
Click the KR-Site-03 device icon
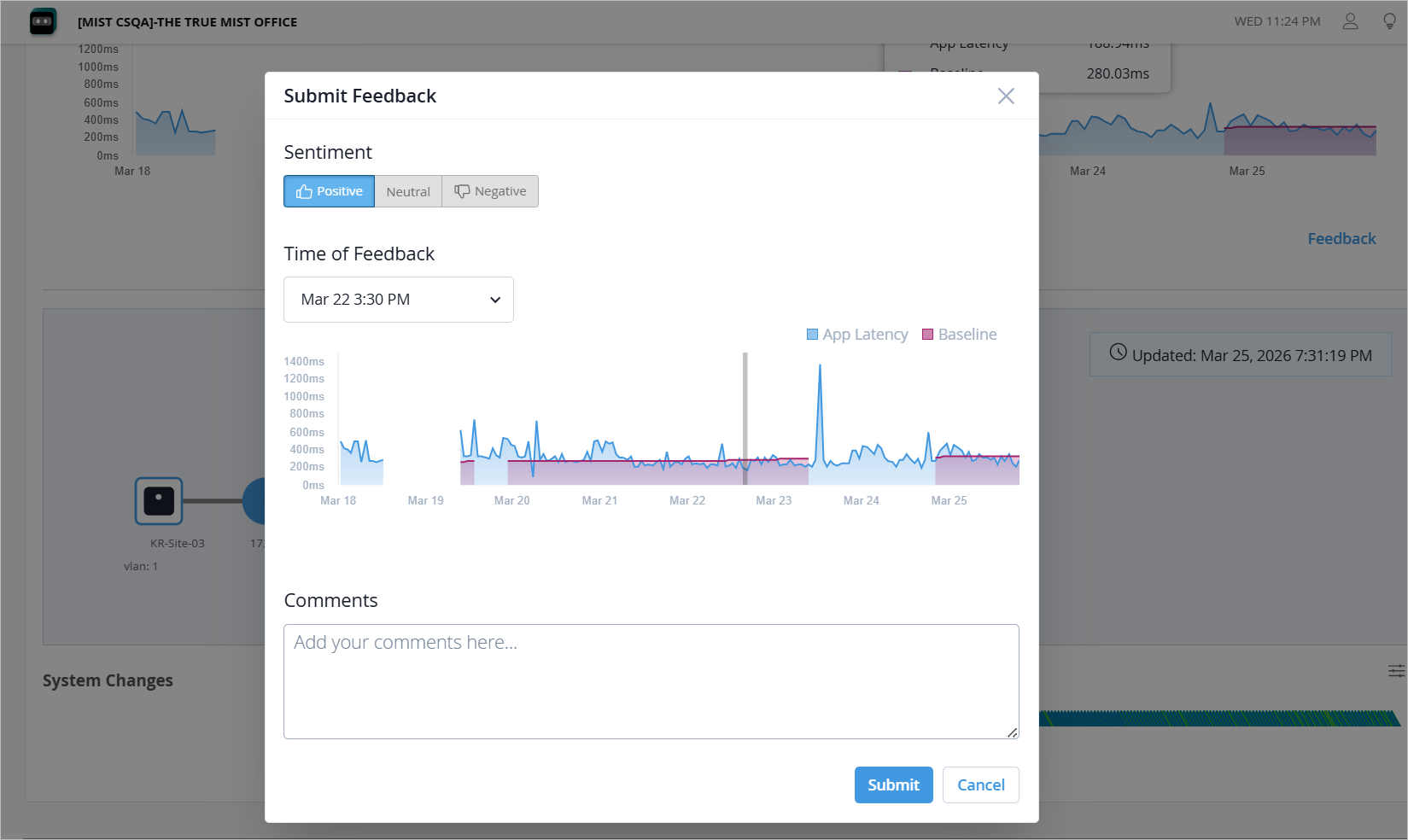tap(159, 501)
